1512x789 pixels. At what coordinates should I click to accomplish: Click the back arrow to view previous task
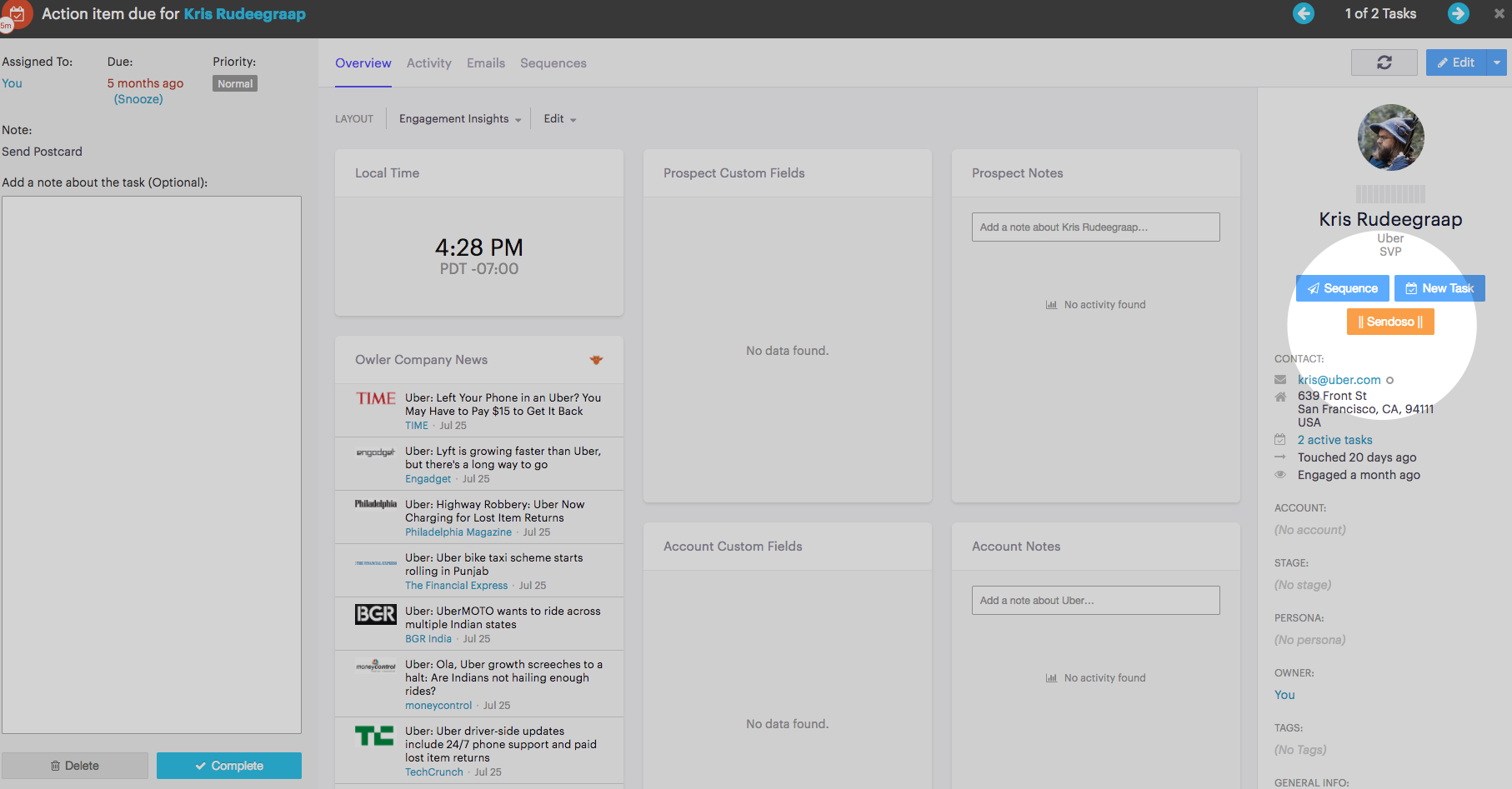click(x=1304, y=13)
